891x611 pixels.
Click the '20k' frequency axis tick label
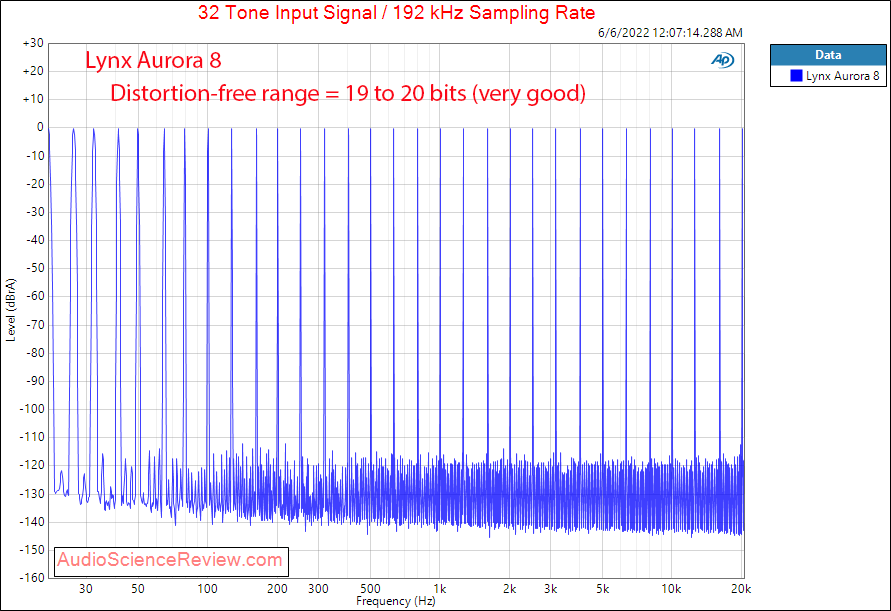[x=741, y=589]
